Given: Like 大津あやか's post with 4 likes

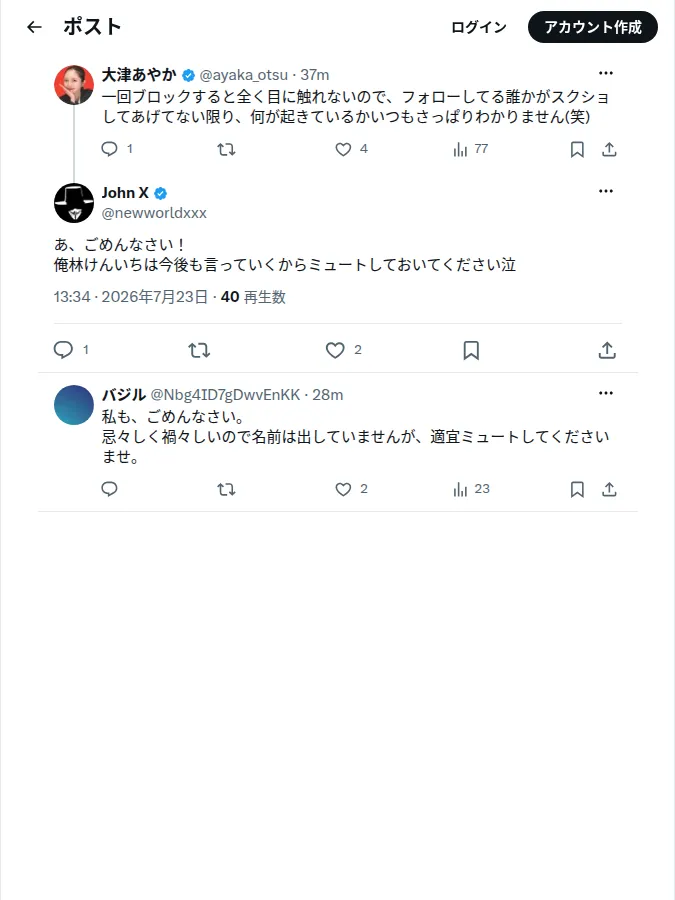Looking at the screenshot, I should (x=343, y=150).
